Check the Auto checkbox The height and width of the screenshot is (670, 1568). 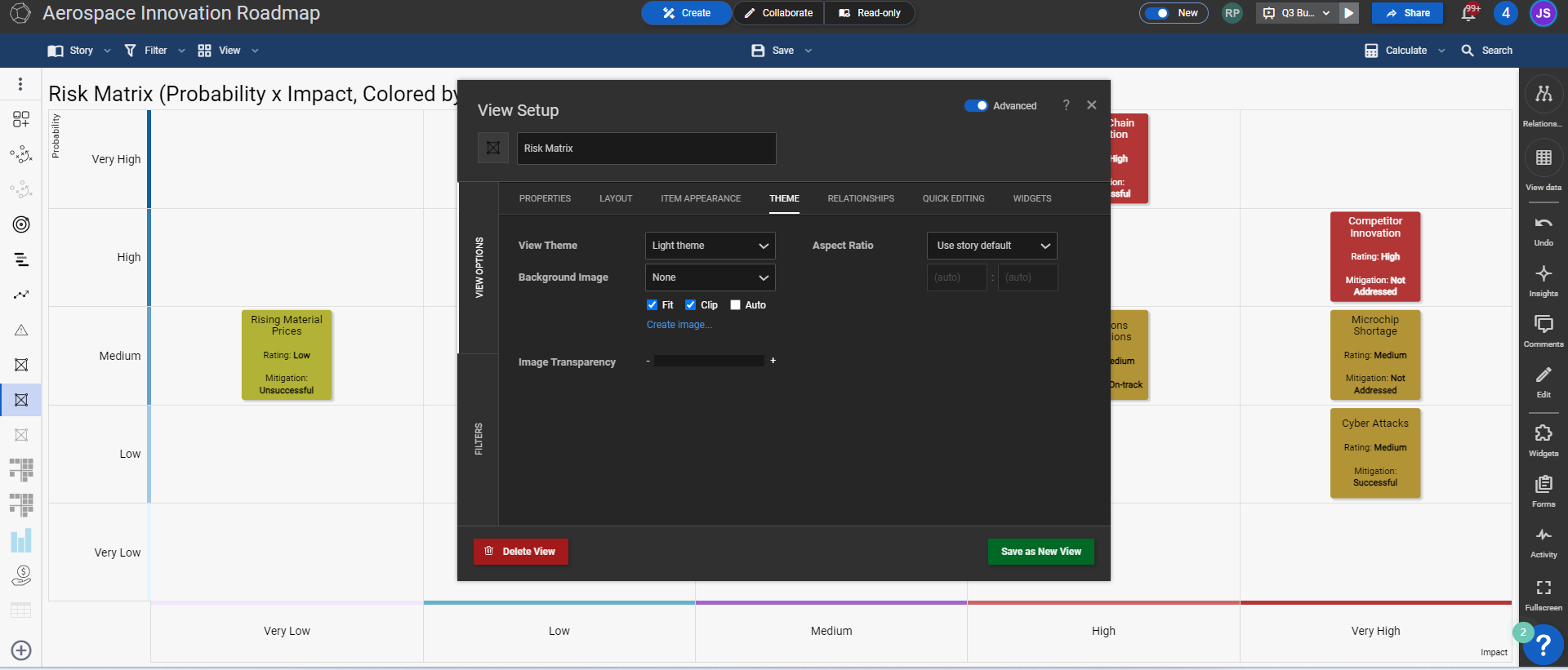[735, 305]
